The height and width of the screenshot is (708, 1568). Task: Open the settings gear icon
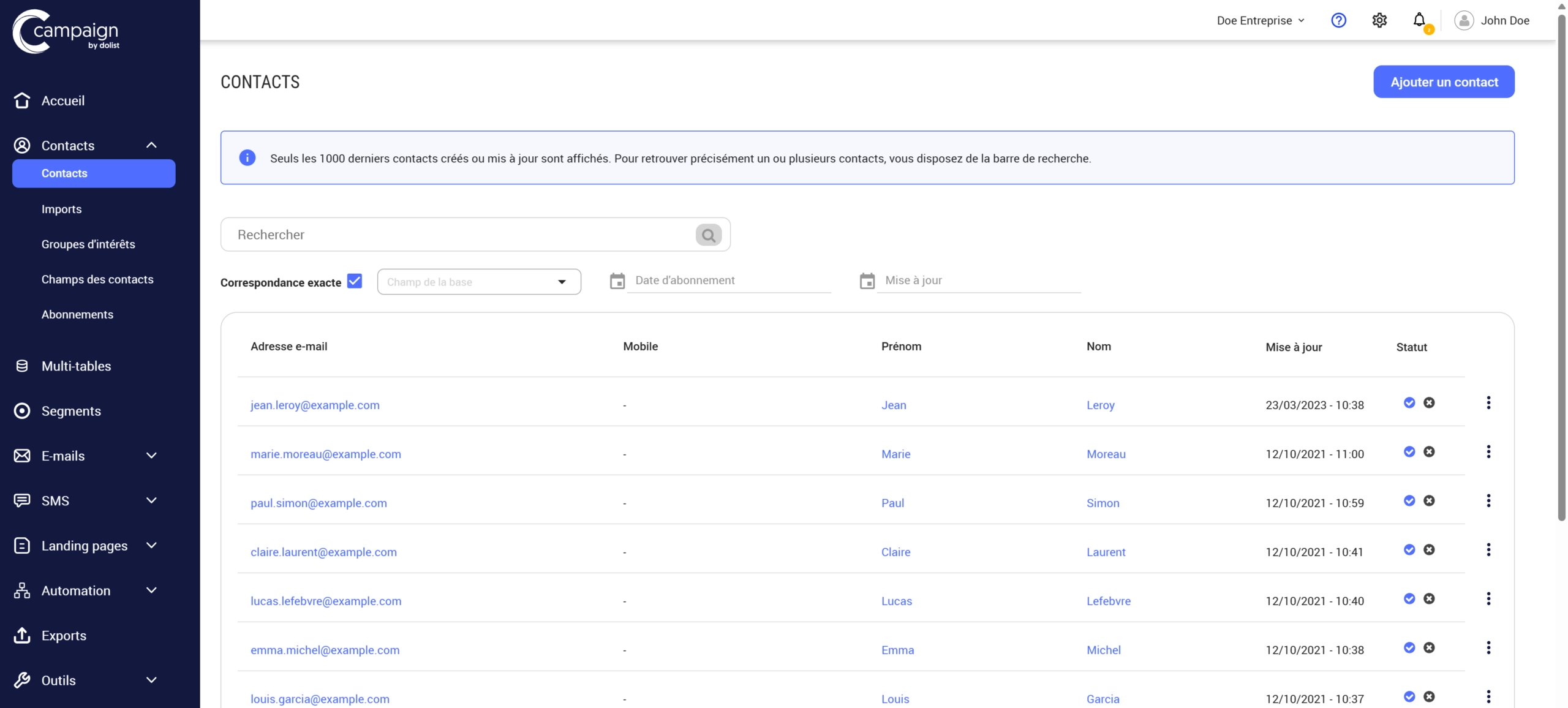[x=1379, y=20]
